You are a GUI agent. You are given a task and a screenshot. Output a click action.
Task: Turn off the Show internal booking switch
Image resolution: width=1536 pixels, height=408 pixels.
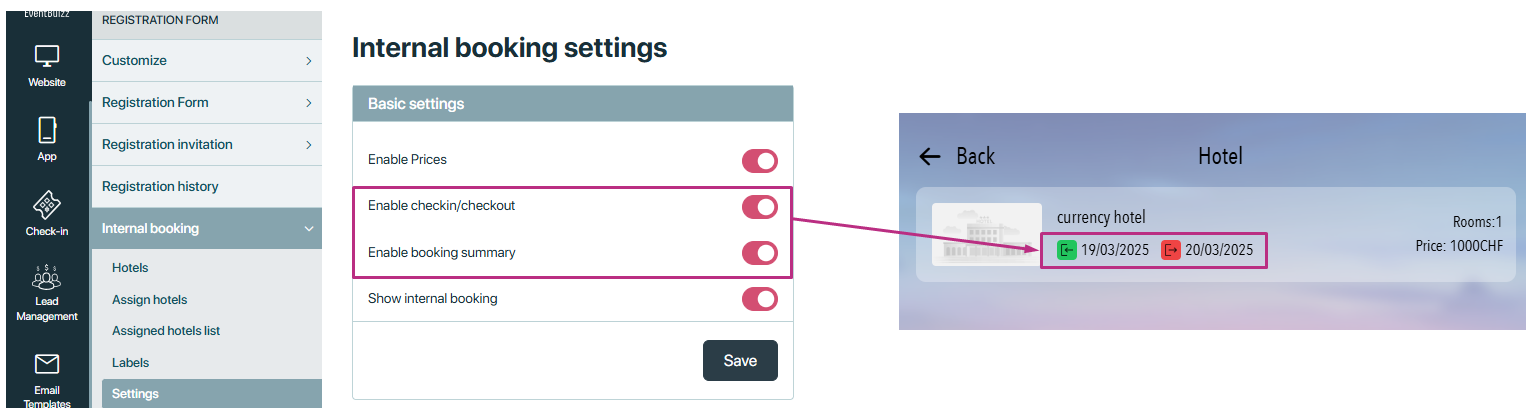[x=759, y=299]
